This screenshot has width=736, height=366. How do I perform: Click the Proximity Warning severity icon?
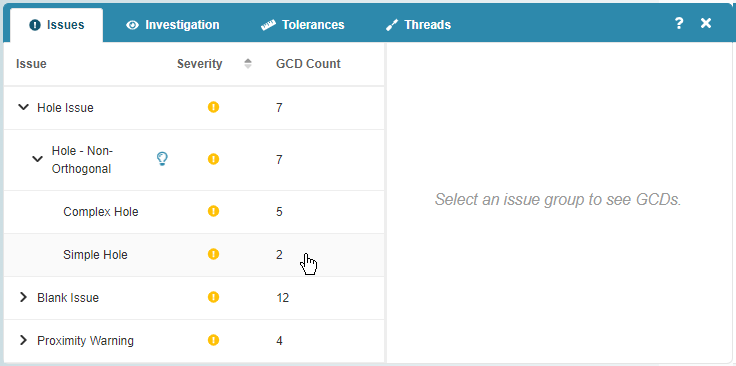(214, 340)
